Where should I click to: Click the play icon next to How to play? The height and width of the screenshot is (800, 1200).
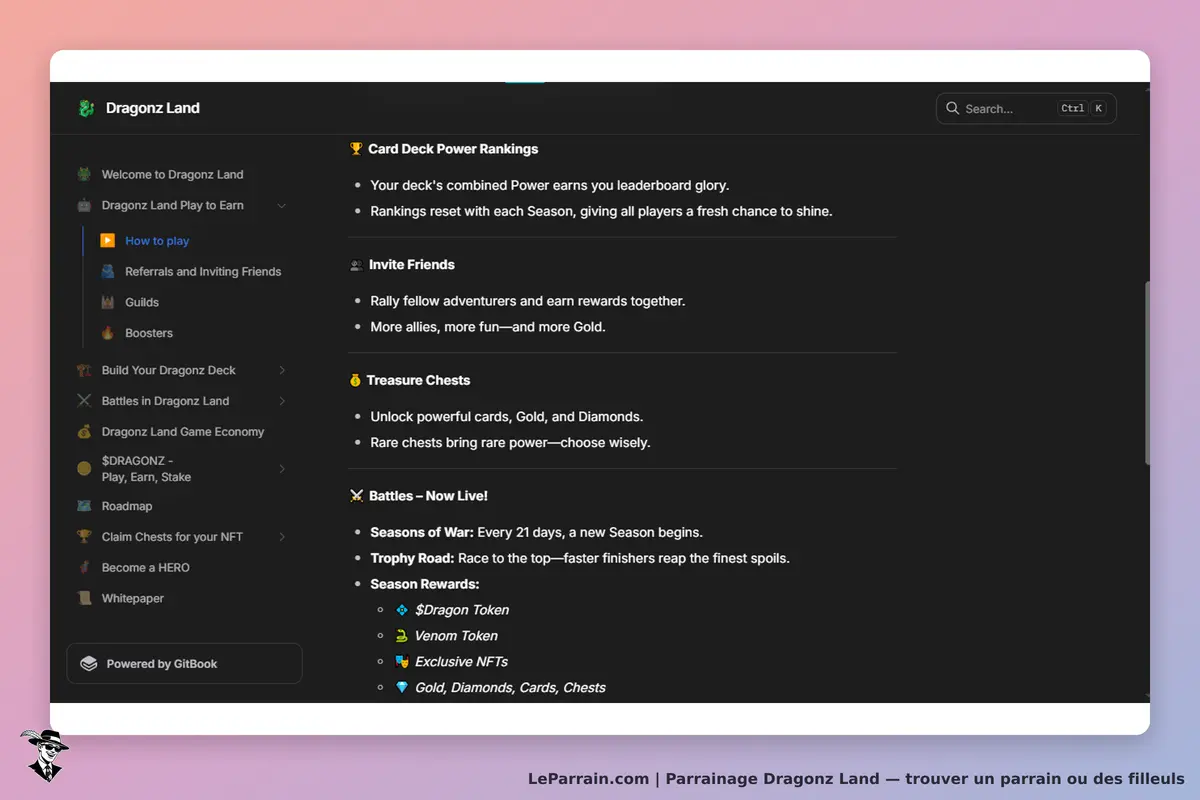(108, 240)
